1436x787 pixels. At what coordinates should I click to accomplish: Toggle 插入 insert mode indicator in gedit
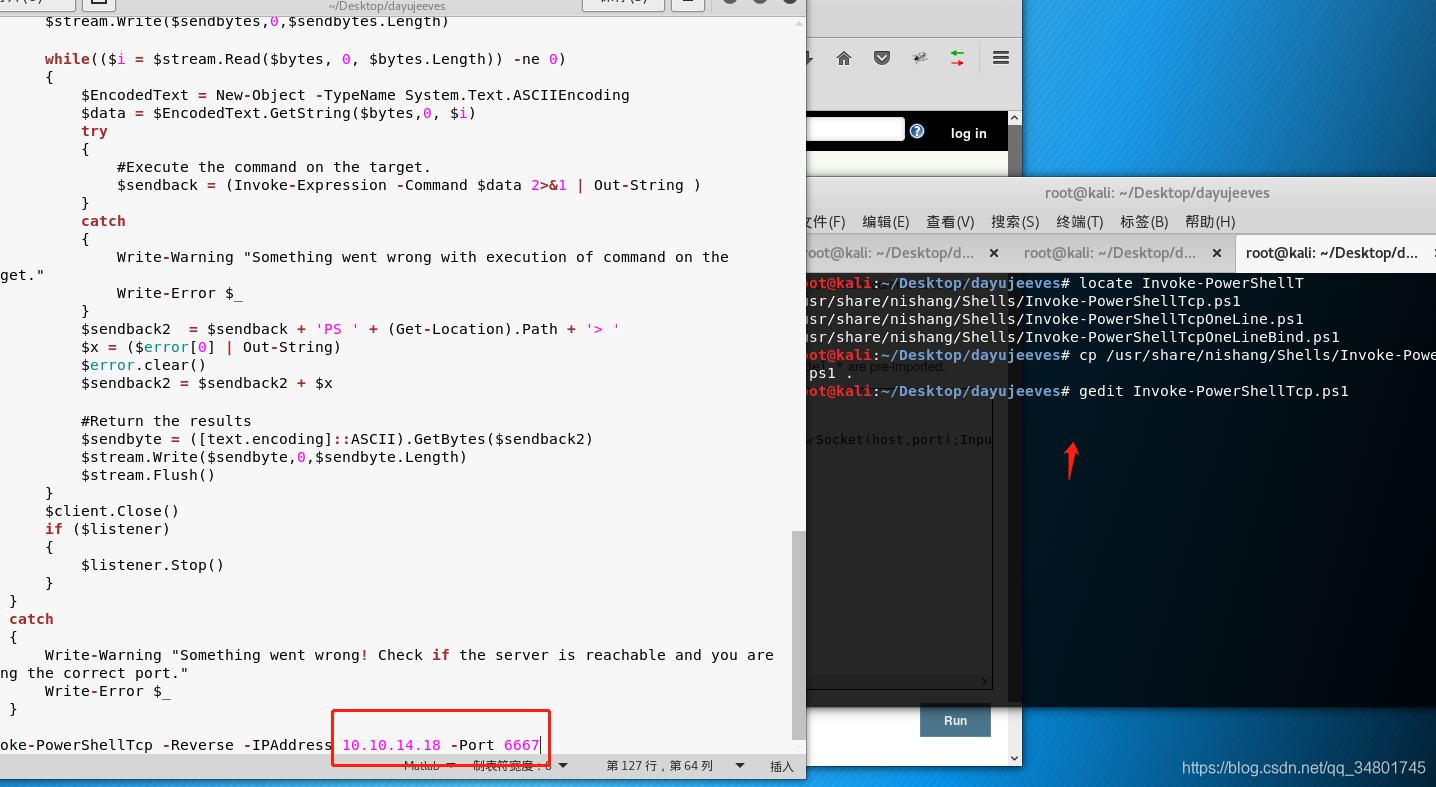[x=782, y=767]
